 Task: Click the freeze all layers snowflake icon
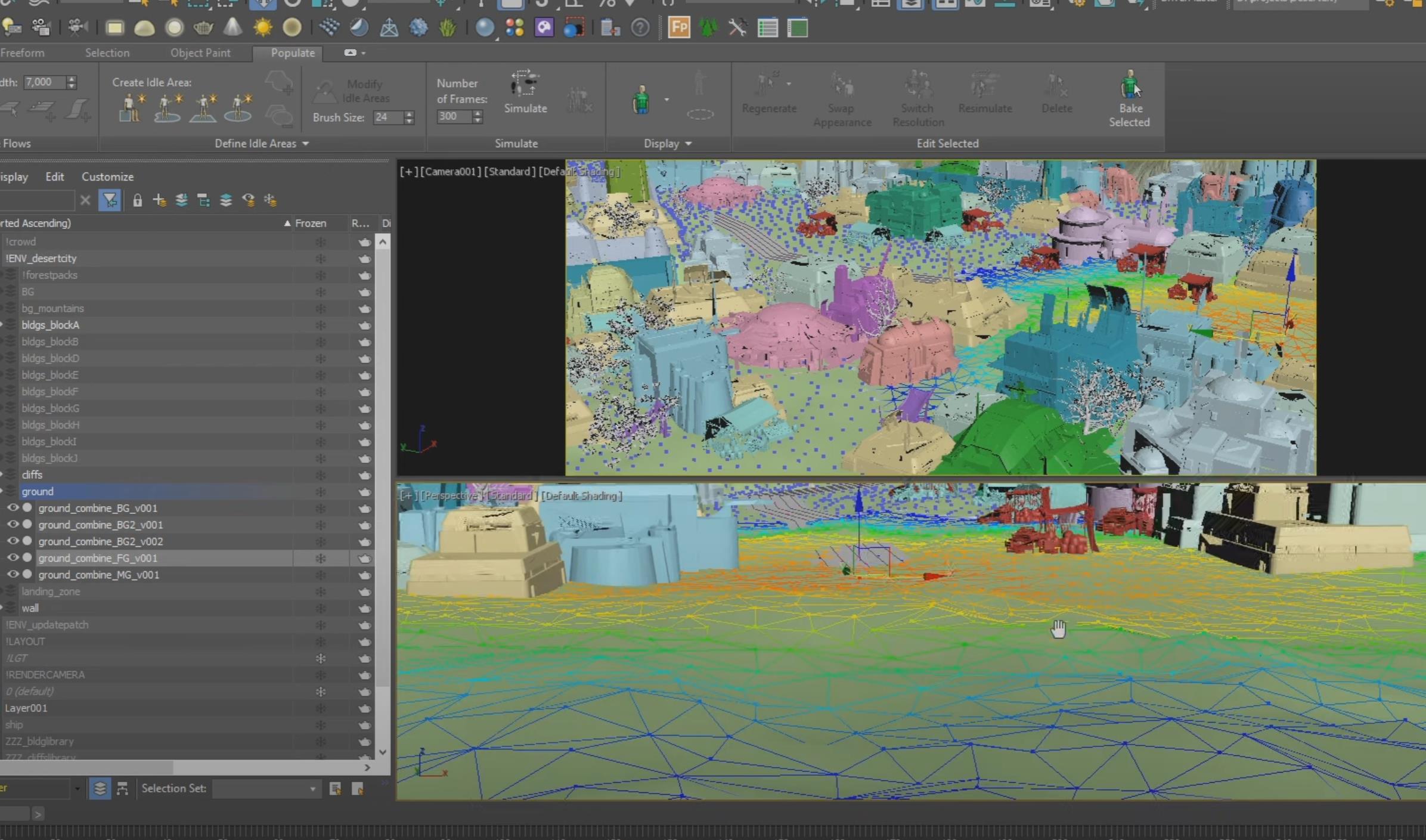click(x=271, y=200)
